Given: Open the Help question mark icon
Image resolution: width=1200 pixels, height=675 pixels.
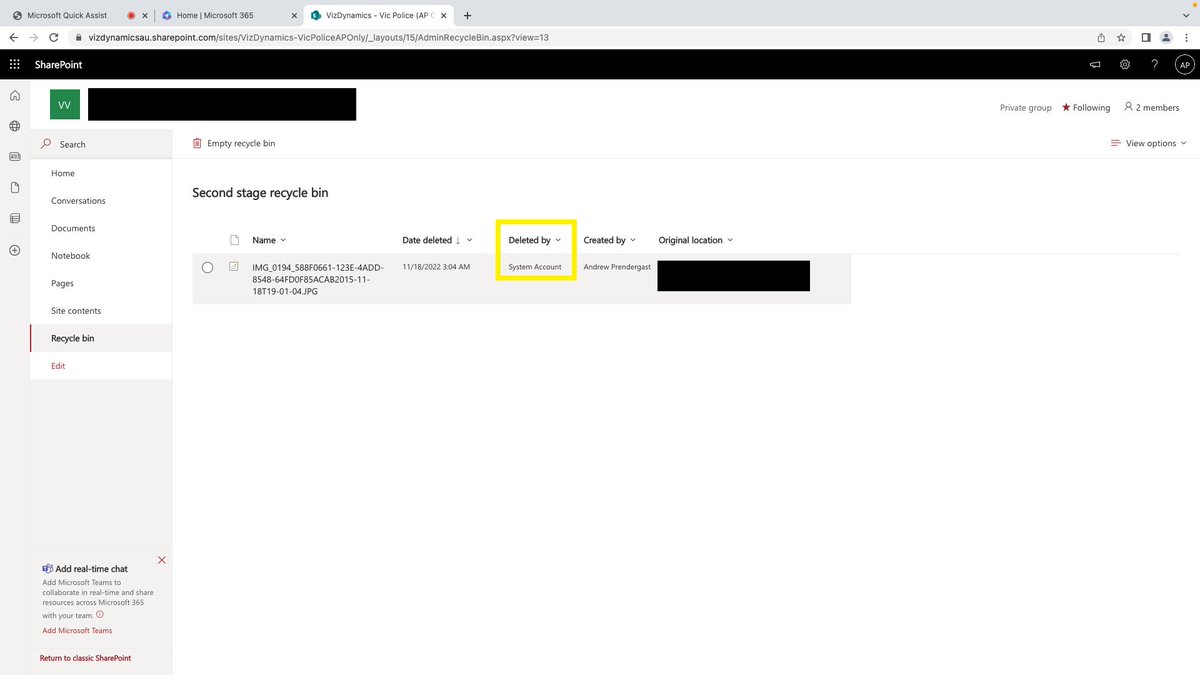Looking at the screenshot, I should tap(1155, 64).
